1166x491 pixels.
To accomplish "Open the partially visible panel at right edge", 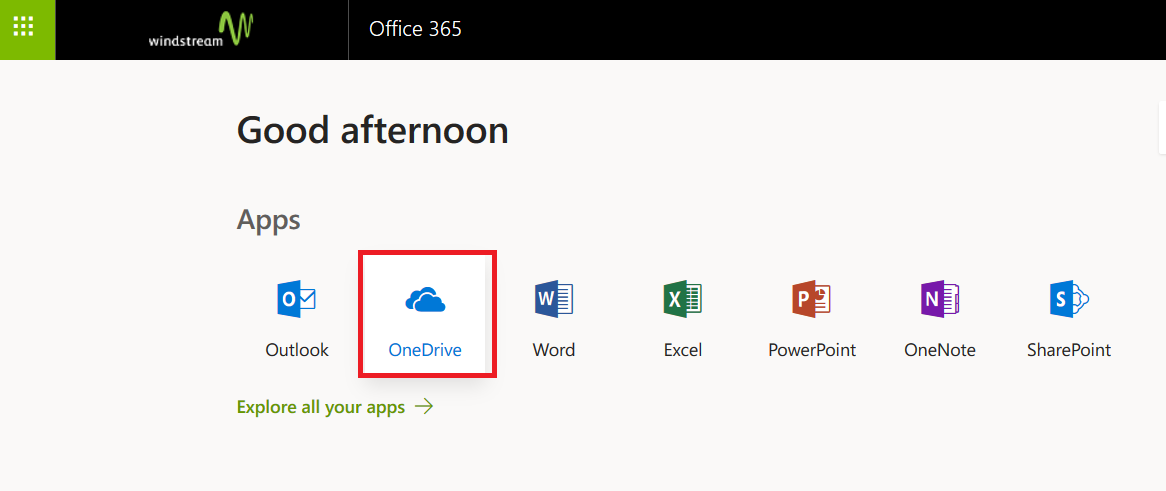I will (x=1162, y=128).
